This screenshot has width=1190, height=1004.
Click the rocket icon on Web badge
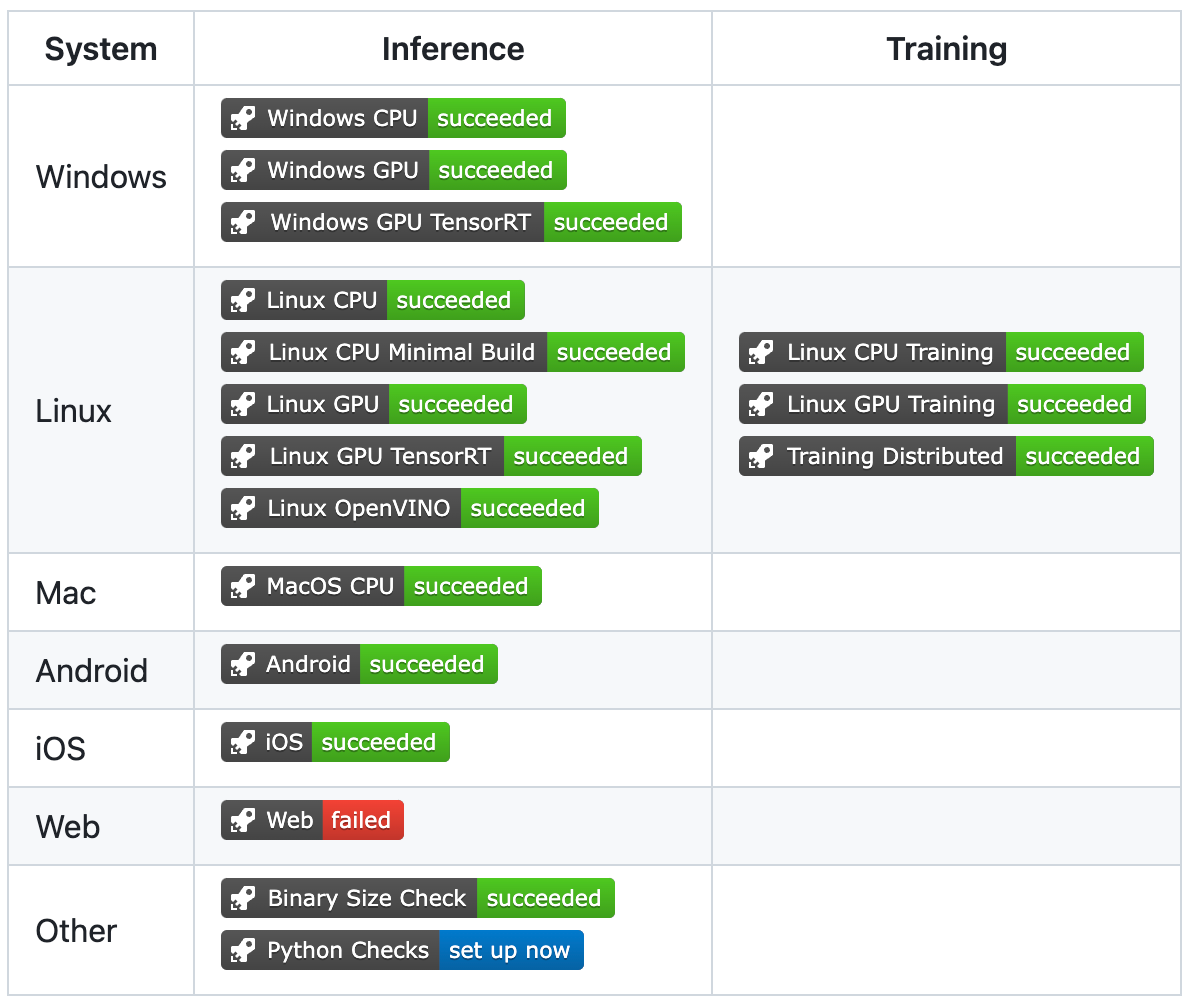click(242, 821)
